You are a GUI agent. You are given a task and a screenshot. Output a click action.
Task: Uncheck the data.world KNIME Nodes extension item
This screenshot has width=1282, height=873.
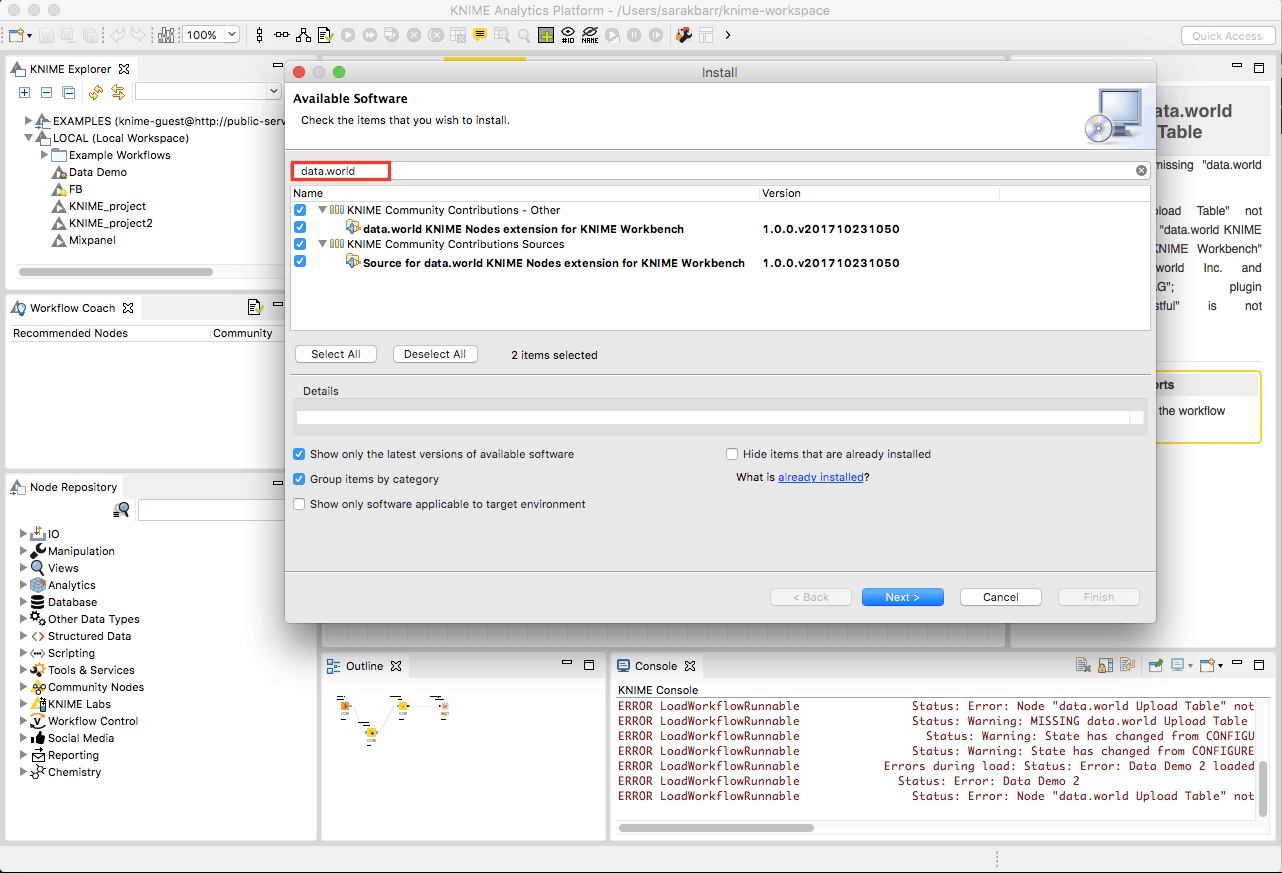point(299,227)
